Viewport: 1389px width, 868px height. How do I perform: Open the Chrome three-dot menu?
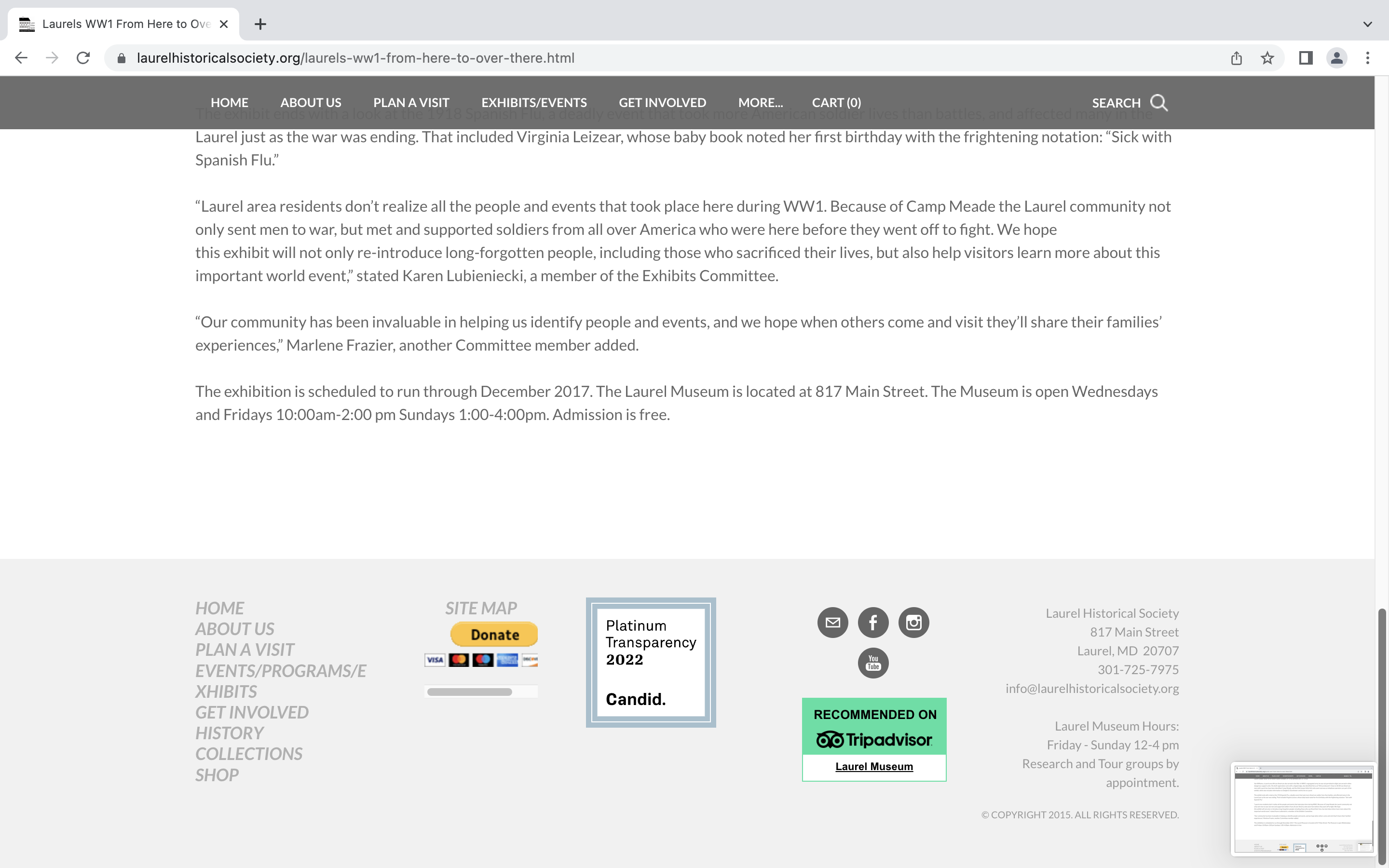(1368, 58)
